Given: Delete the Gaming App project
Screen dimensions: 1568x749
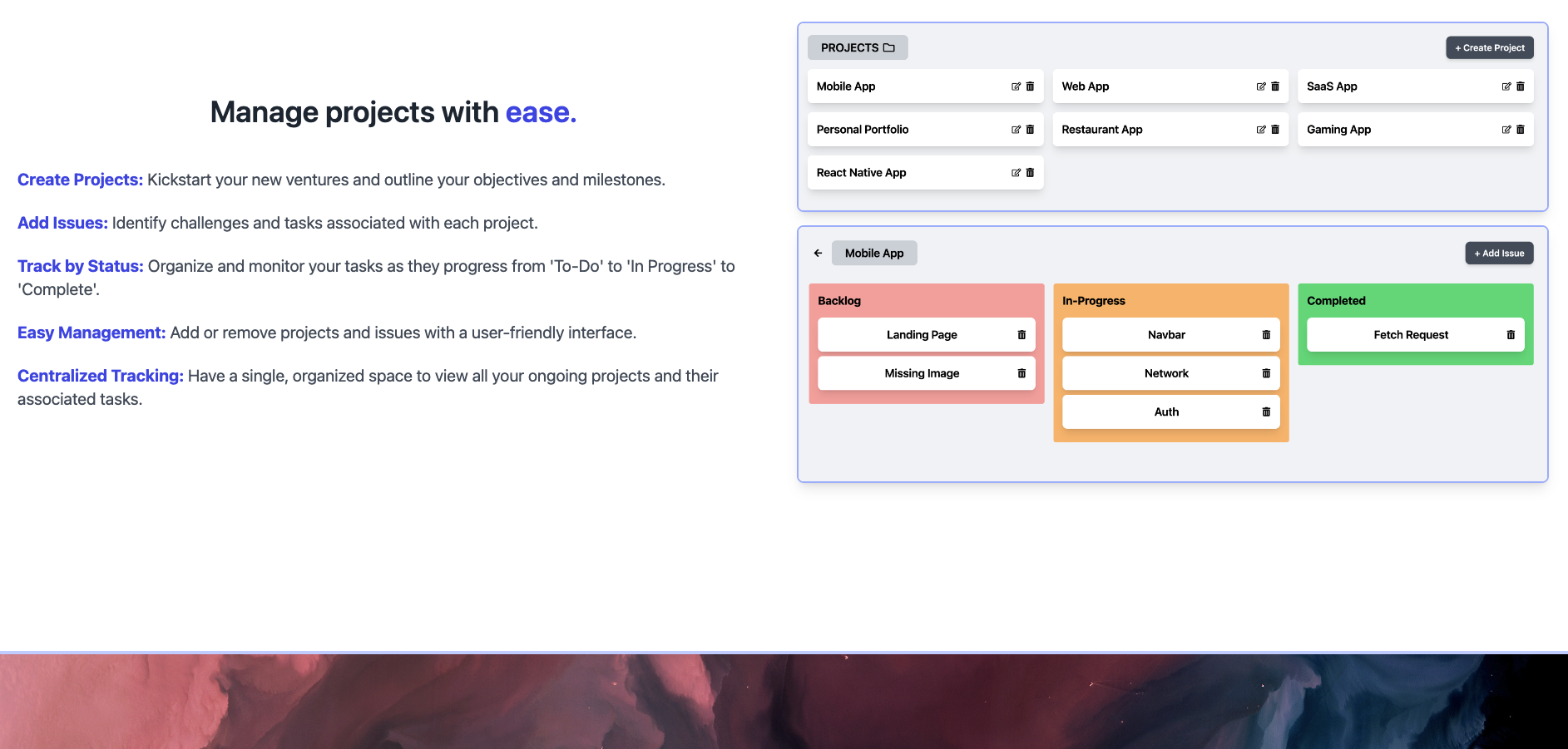Looking at the screenshot, I should coord(1521,130).
